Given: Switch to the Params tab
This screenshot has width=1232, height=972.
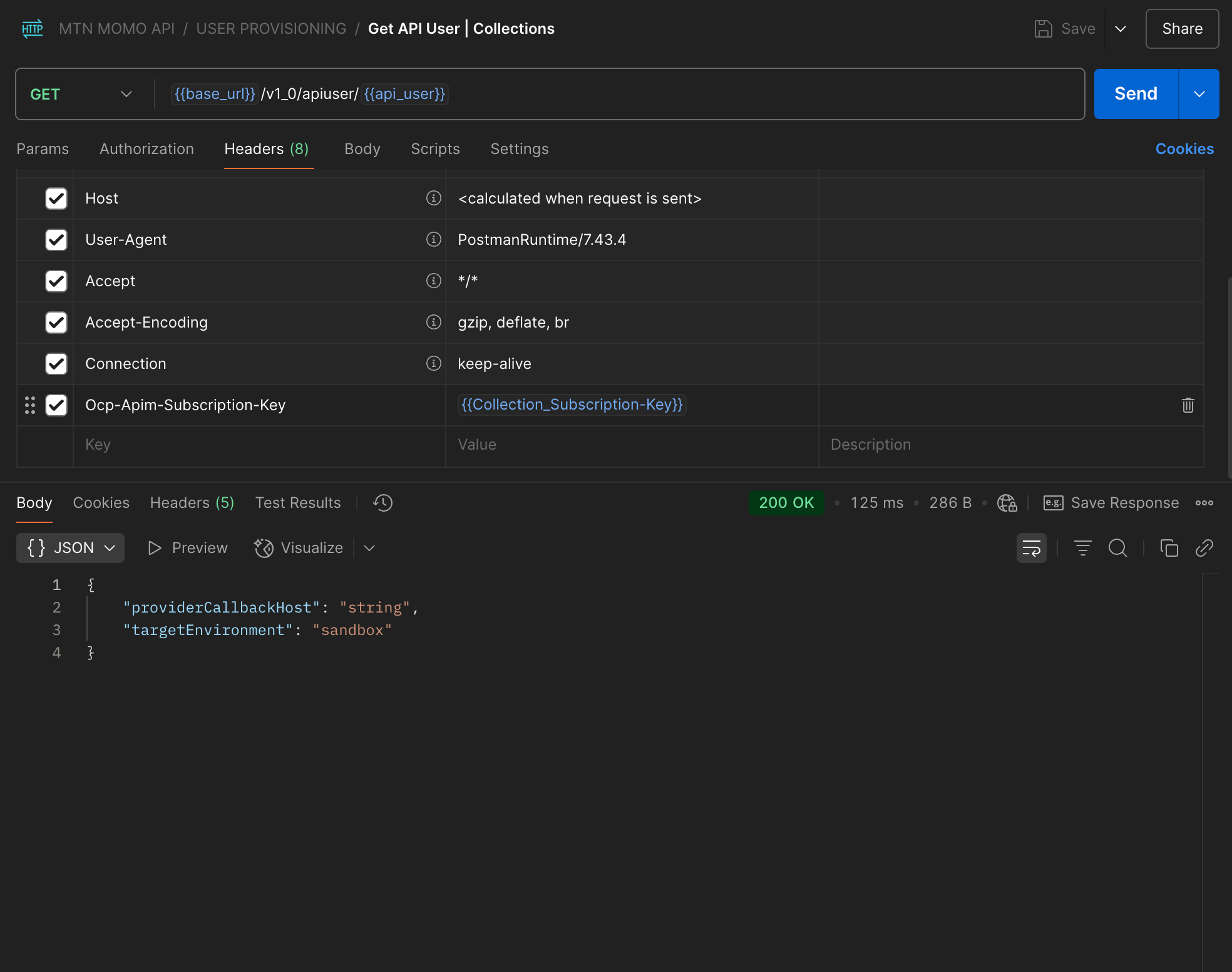Looking at the screenshot, I should [43, 149].
